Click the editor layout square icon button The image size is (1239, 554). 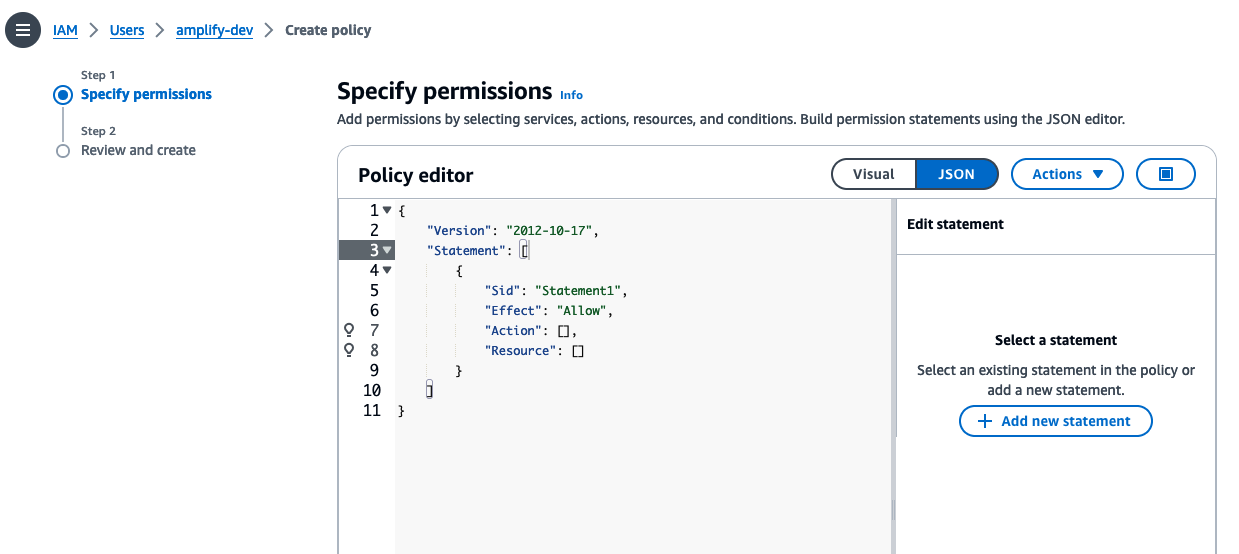tap(1165, 174)
